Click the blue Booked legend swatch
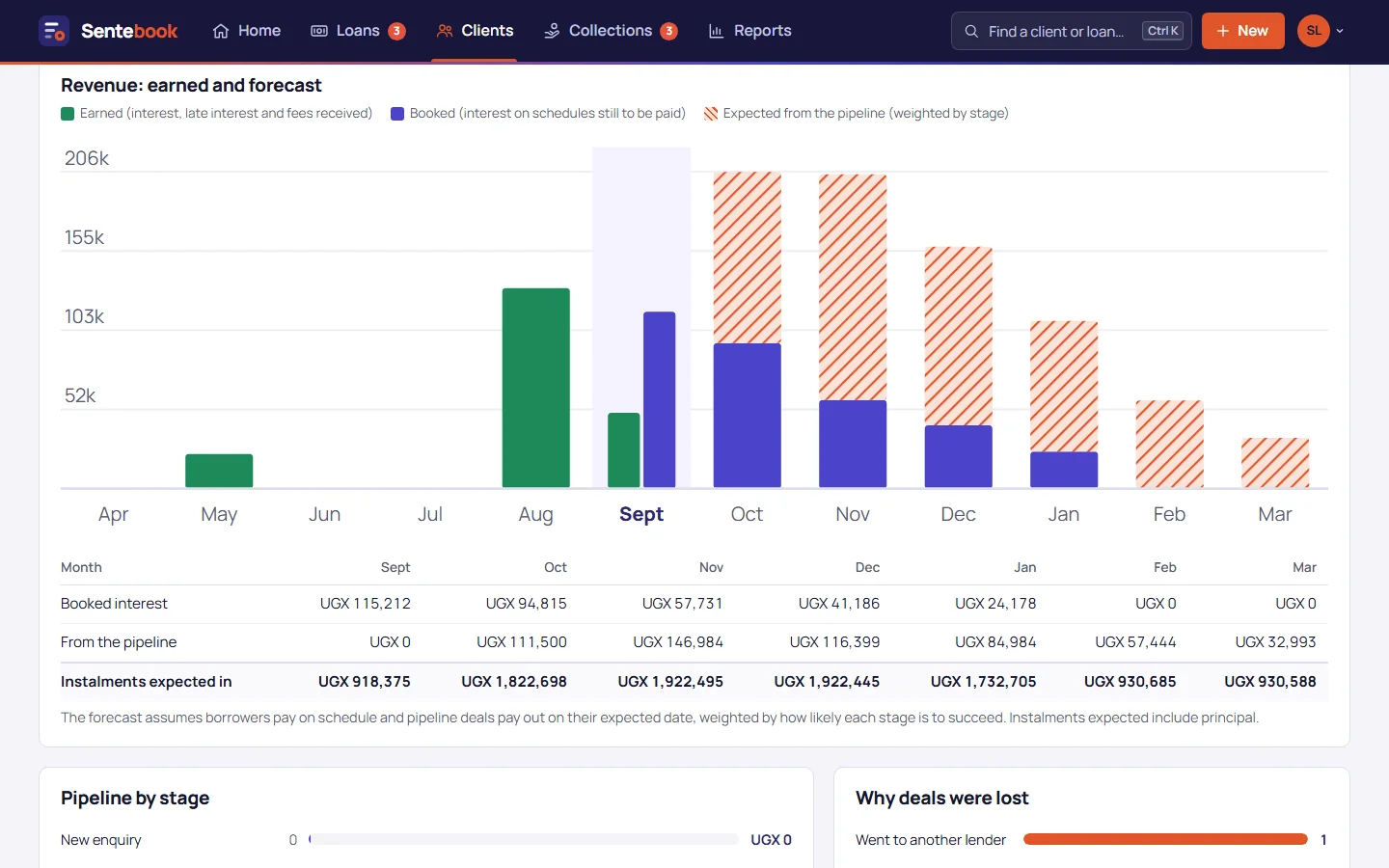Viewport: 1389px width, 868px height. [397, 114]
